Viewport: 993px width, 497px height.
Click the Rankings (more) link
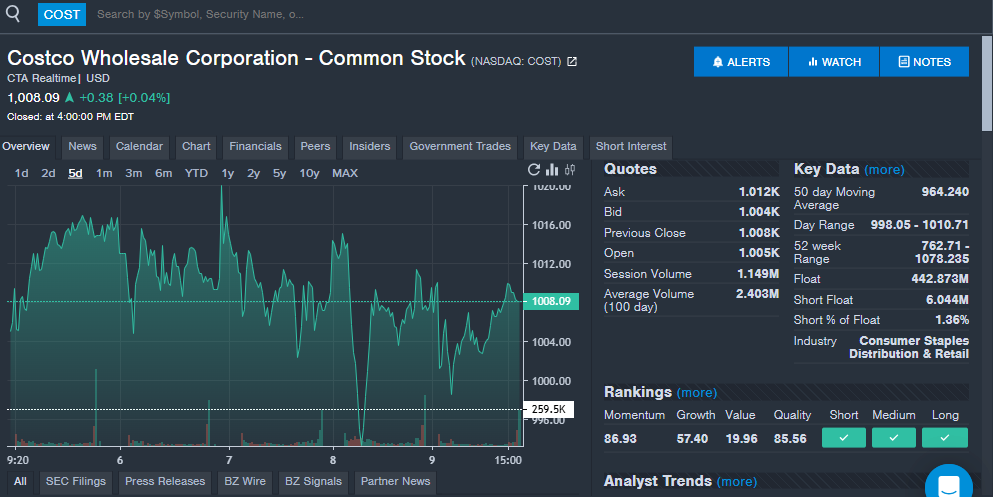pos(697,393)
